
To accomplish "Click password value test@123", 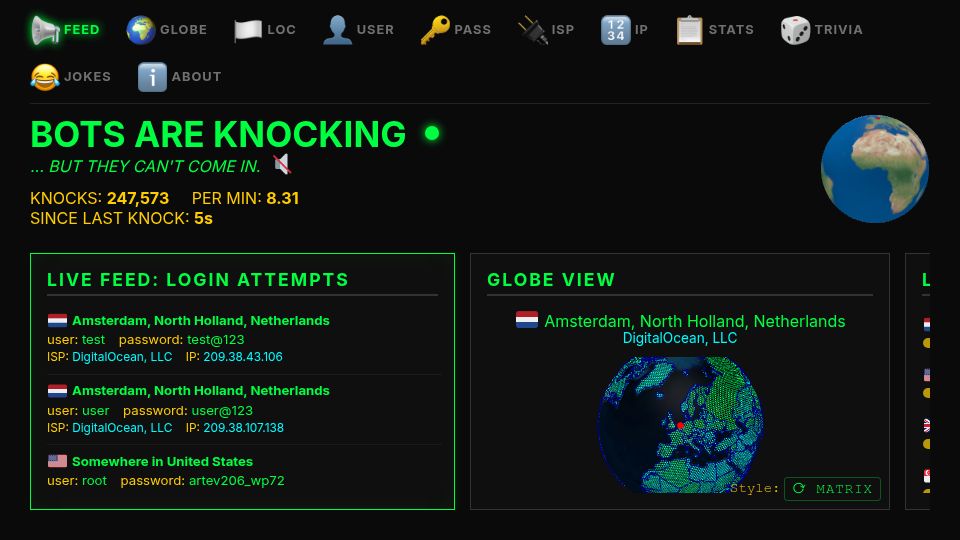I will [216, 339].
